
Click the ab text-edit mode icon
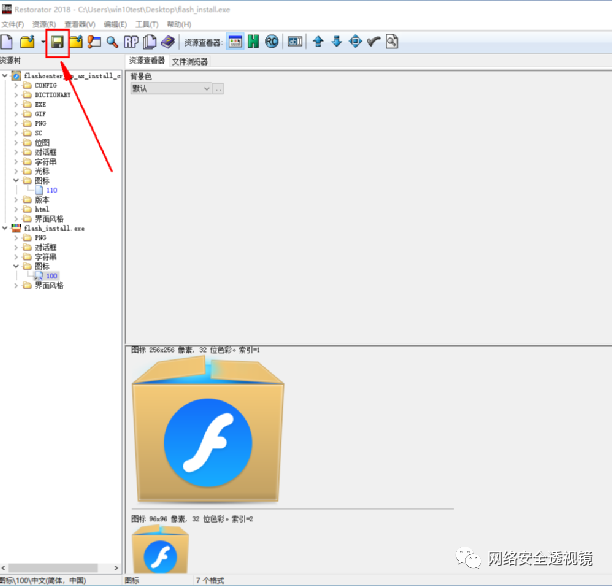[295, 42]
